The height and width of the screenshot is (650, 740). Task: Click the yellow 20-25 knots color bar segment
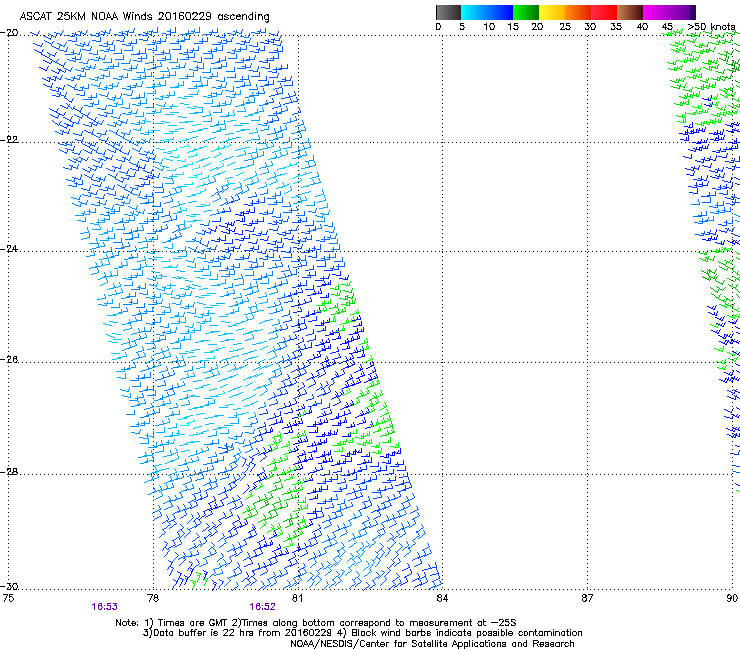tap(552, 12)
